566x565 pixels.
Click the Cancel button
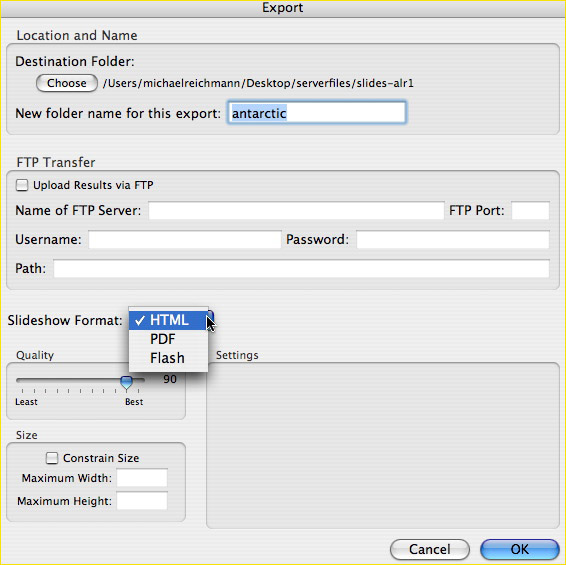tap(430, 549)
